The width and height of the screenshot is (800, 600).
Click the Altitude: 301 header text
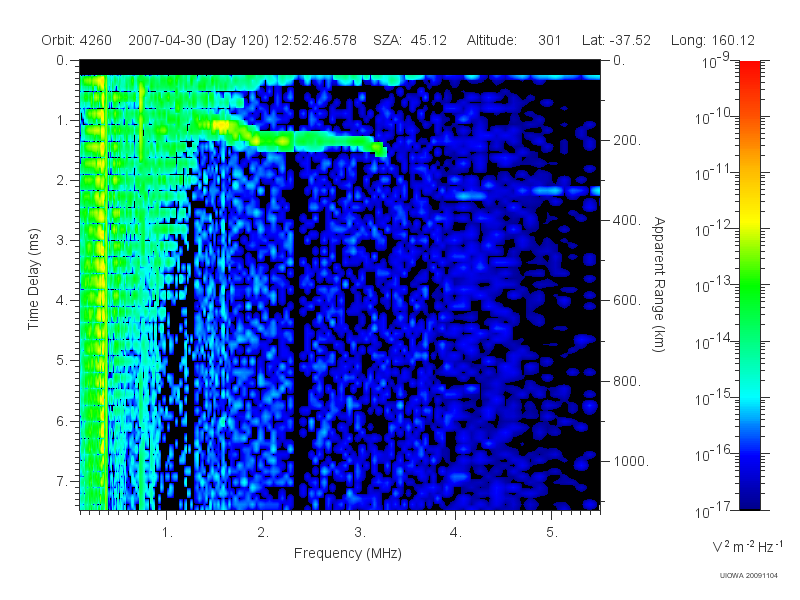(x=513, y=40)
